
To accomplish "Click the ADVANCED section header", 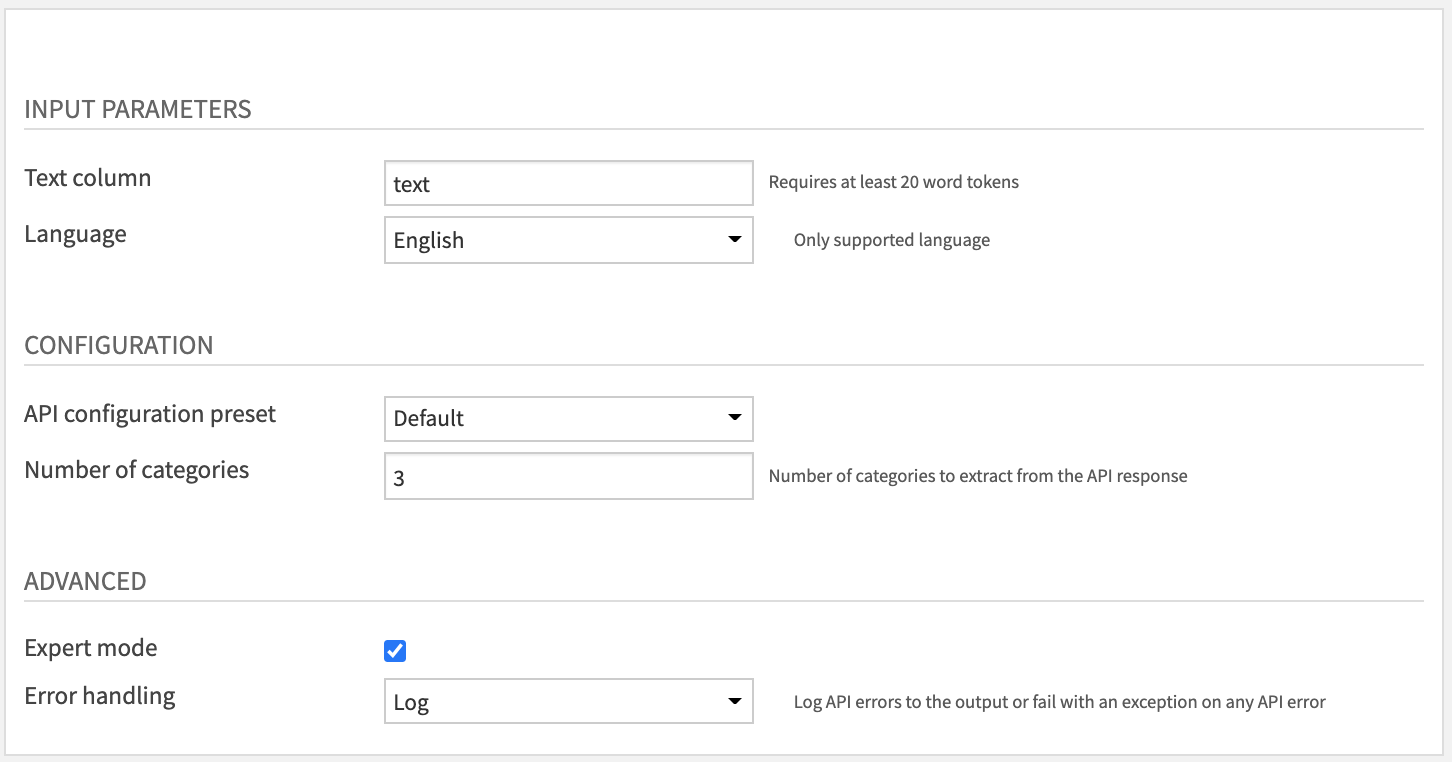I will [x=85, y=580].
